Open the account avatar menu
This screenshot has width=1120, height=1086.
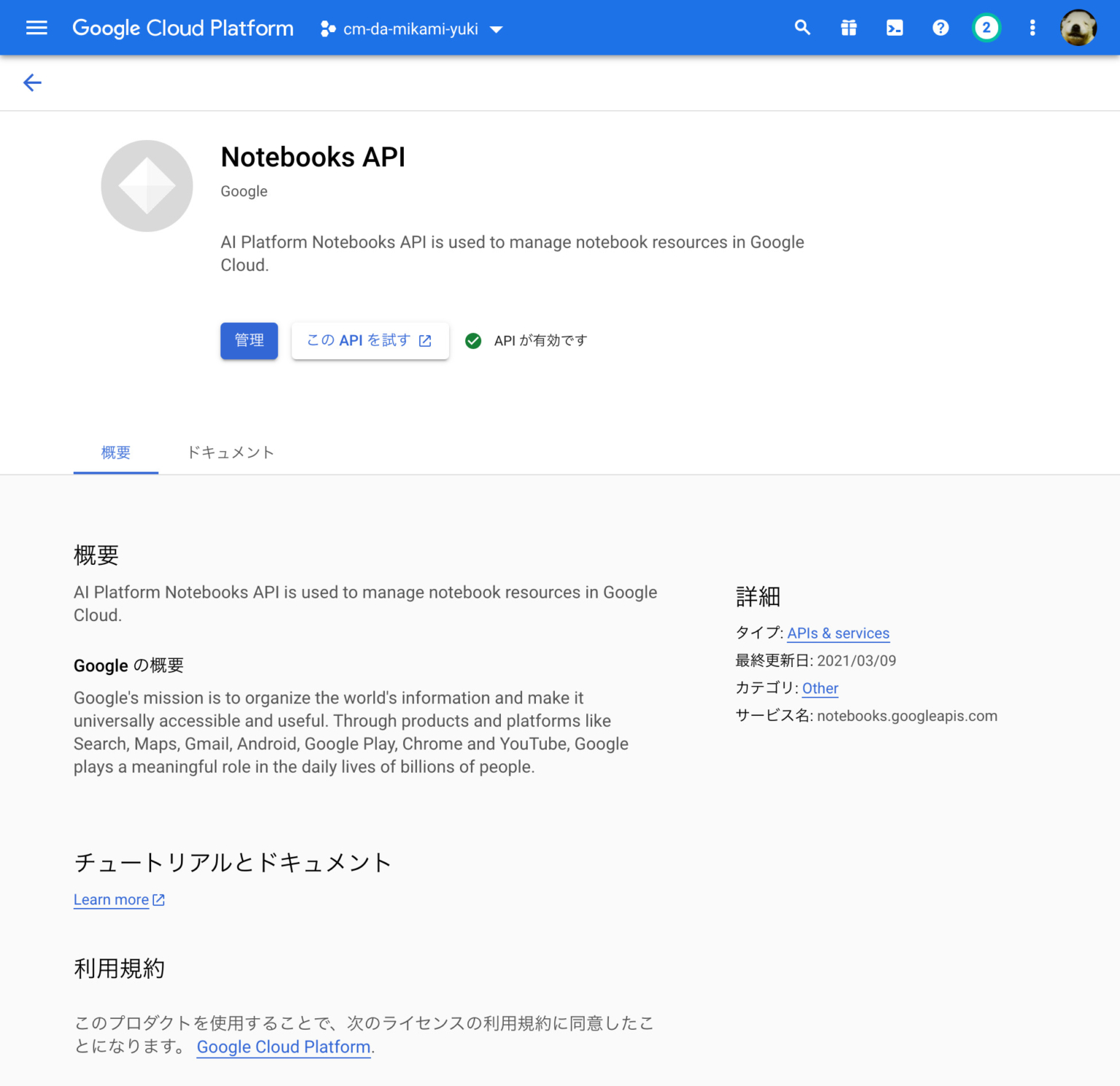click(x=1078, y=28)
